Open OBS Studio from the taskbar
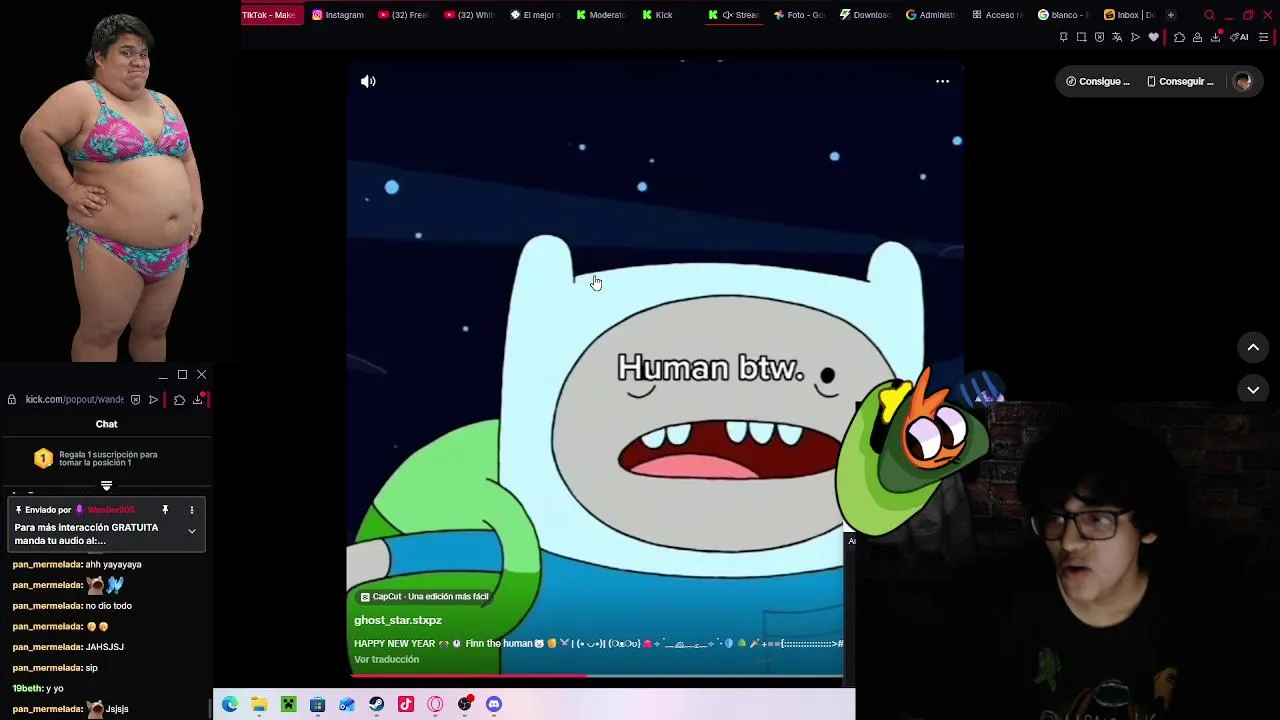 (x=464, y=704)
